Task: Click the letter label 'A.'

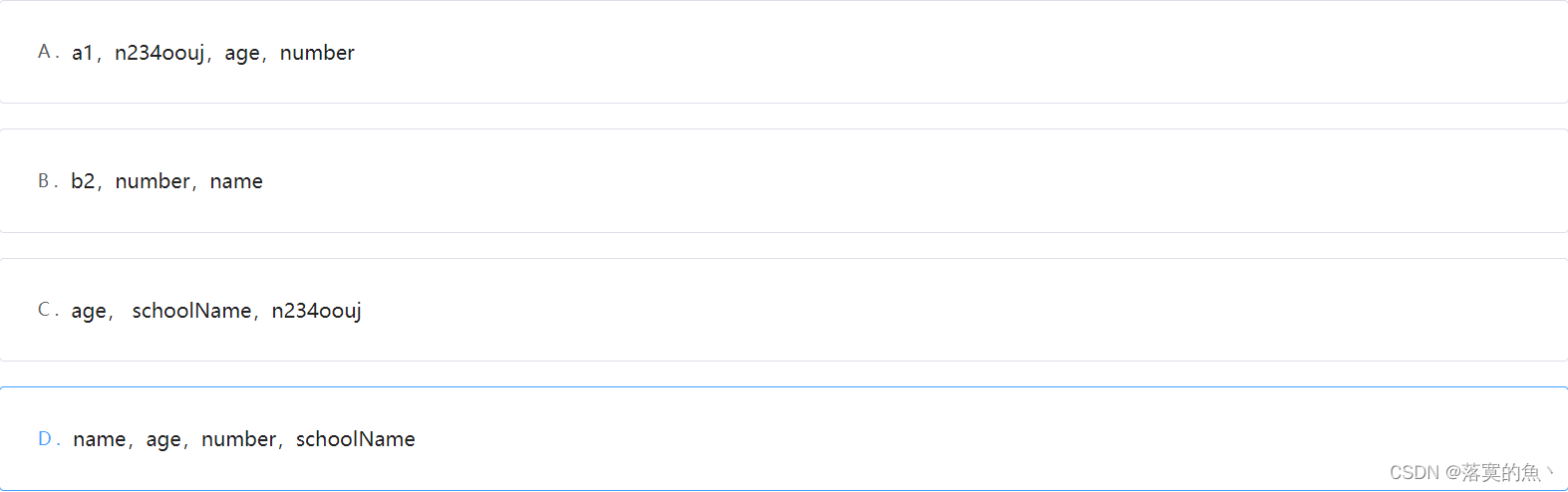Action: [49, 52]
